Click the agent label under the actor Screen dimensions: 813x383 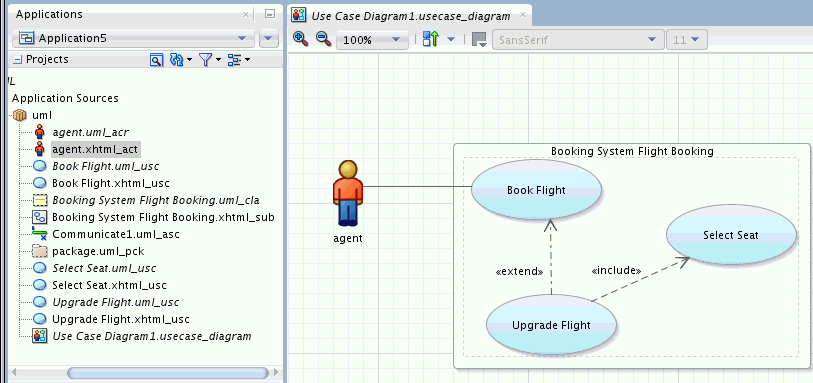[348, 239]
